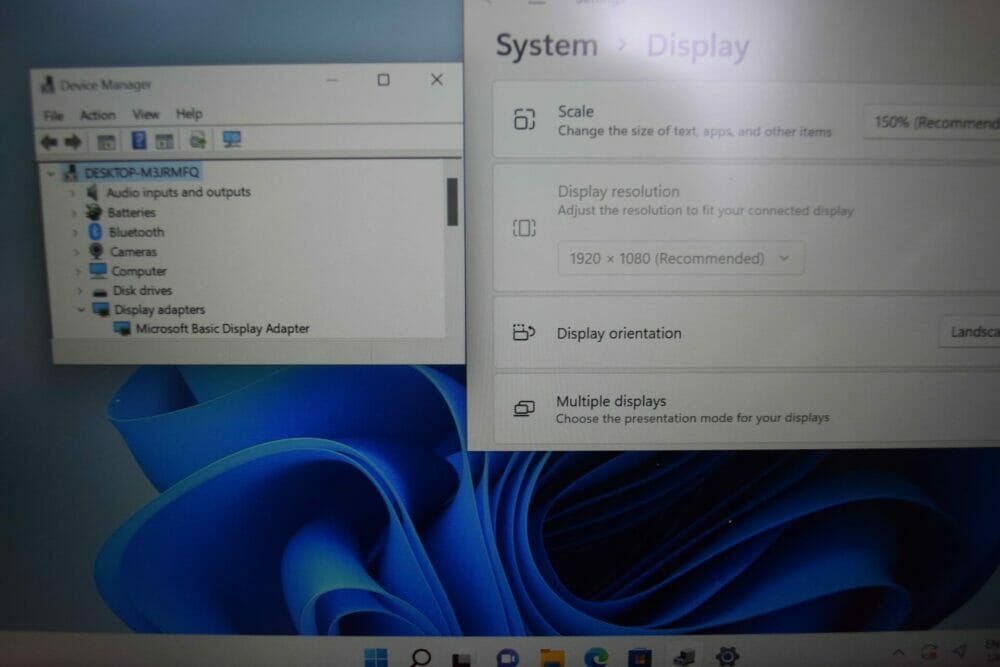Expand the Cameras category
This screenshot has height=667, width=1000.
77,253
